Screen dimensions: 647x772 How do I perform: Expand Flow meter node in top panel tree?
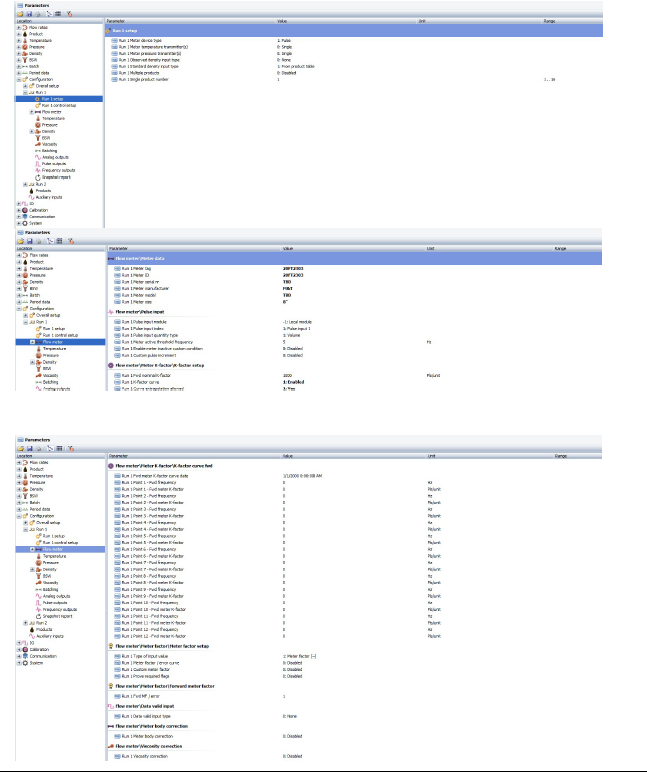click(32, 112)
